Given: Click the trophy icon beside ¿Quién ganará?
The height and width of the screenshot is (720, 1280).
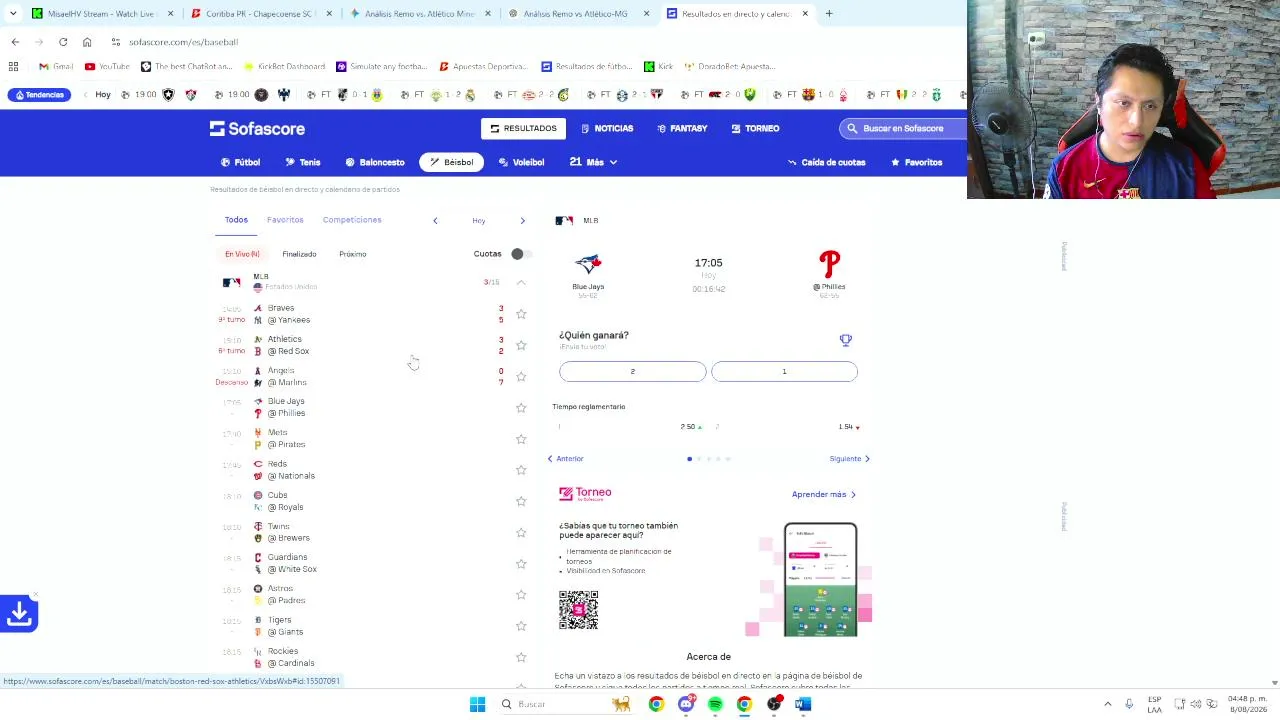Looking at the screenshot, I should point(846,340).
